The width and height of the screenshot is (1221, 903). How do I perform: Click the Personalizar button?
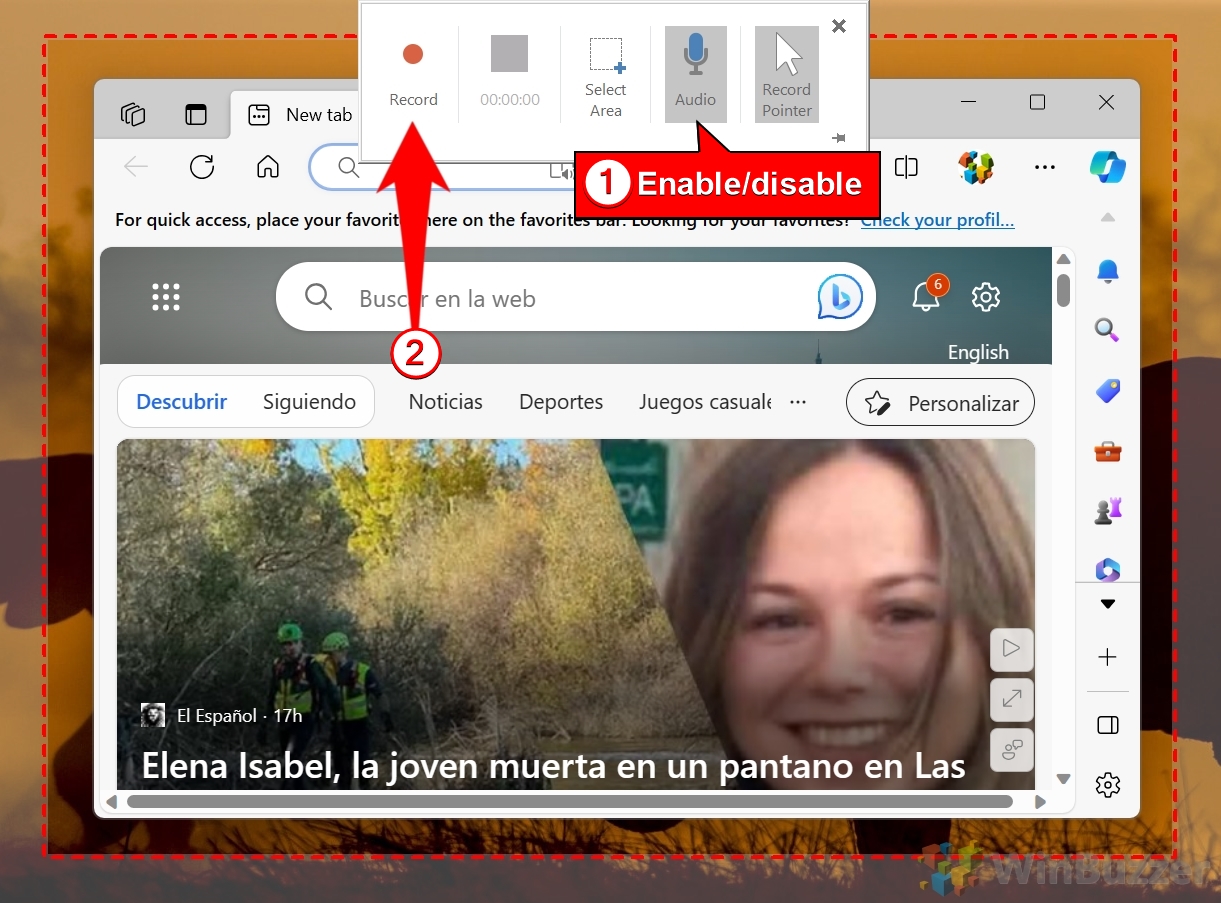[x=940, y=403]
